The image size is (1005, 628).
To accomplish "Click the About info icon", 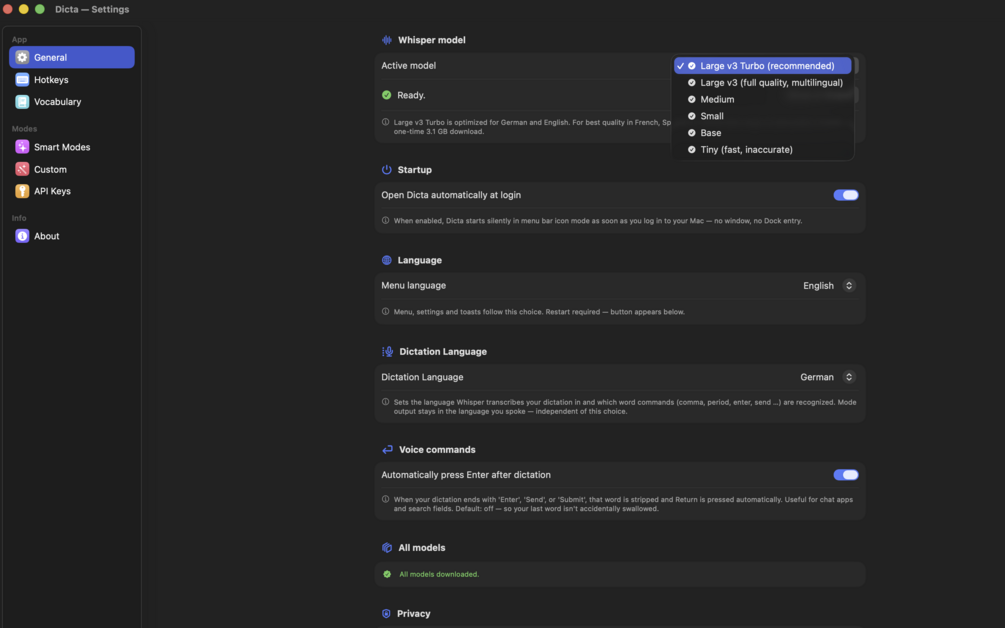I will [22, 236].
